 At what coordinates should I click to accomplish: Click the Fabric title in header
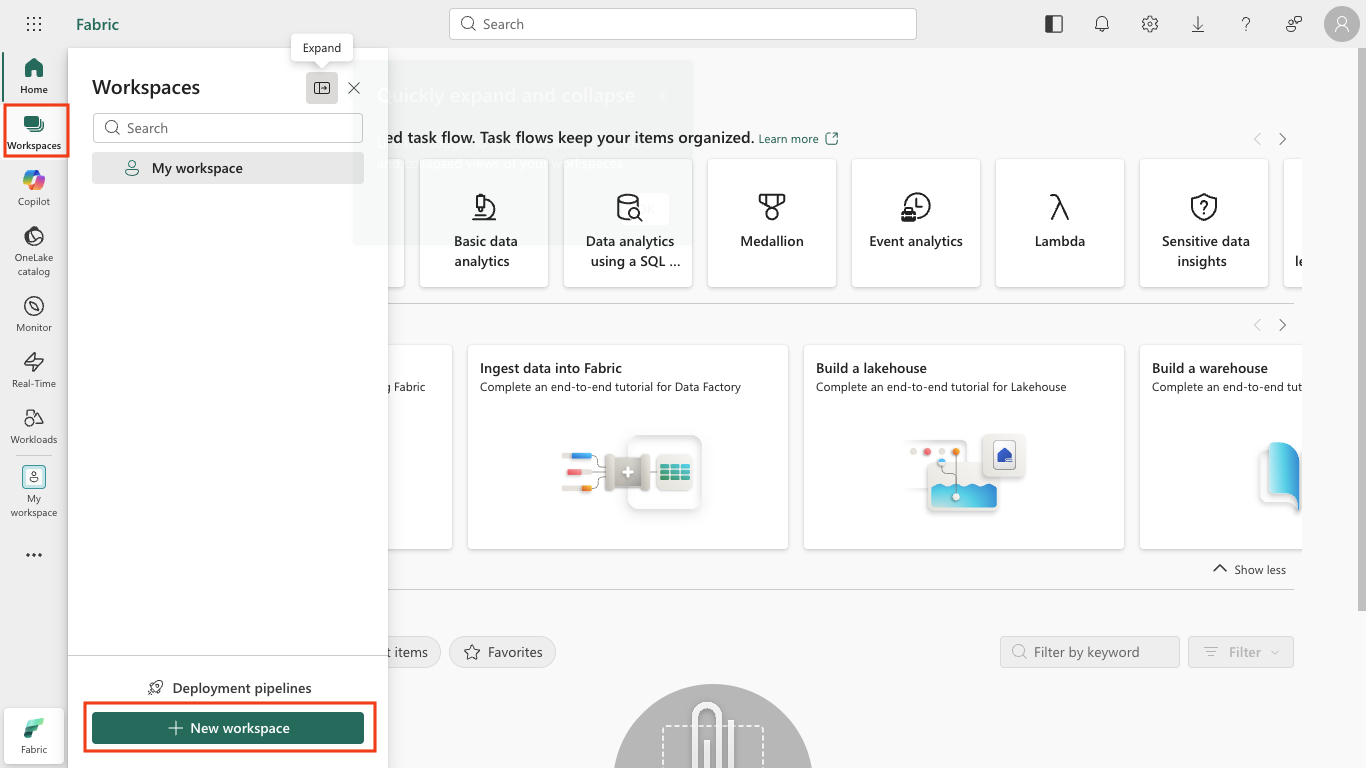coord(98,24)
